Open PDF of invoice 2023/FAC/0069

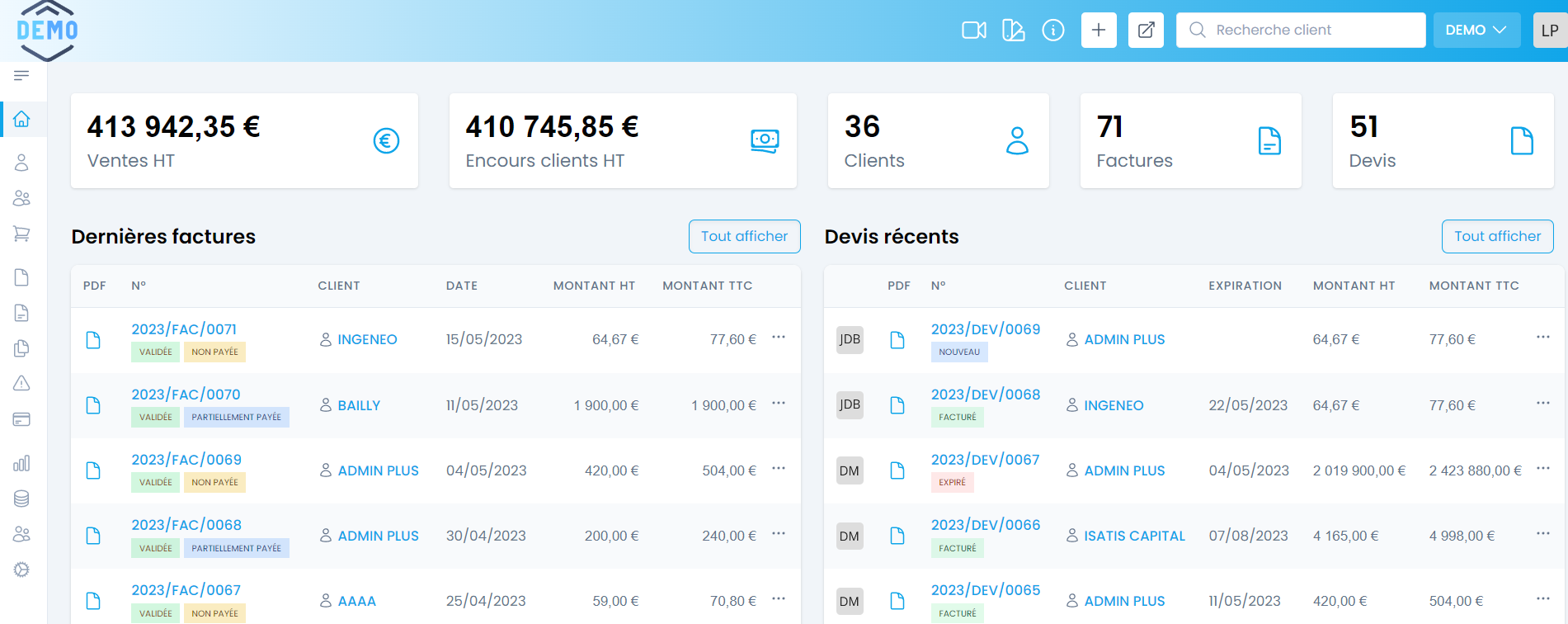pyautogui.click(x=93, y=470)
